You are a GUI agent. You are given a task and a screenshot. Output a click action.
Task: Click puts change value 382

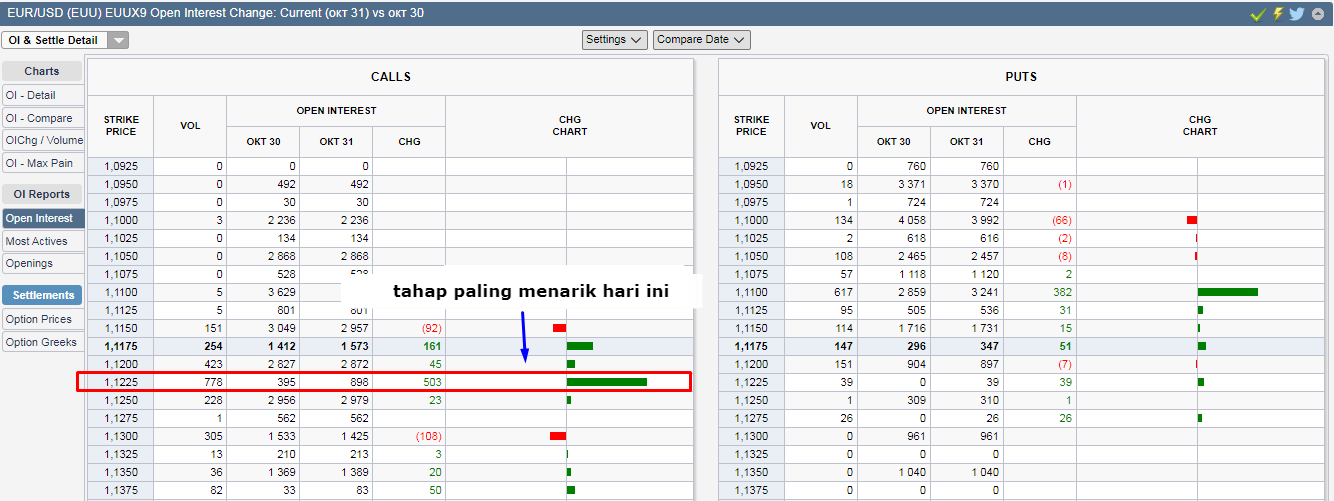point(1062,291)
